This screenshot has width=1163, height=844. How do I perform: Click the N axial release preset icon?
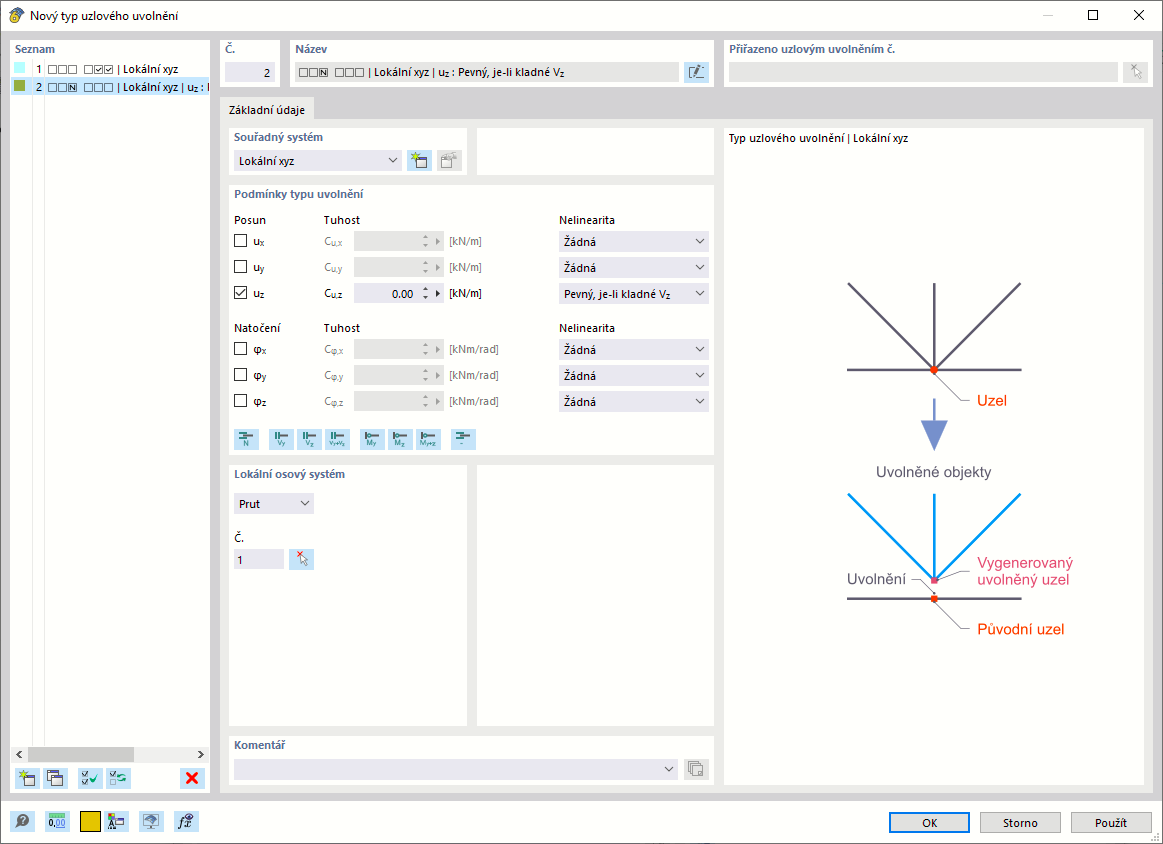(x=246, y=439)
